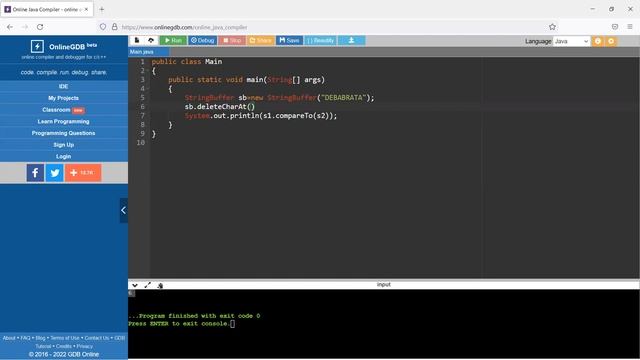The width and height of the screenshot is (640, 360).
Task: Open the orange settings gear icon
Action: coord(611,41)
